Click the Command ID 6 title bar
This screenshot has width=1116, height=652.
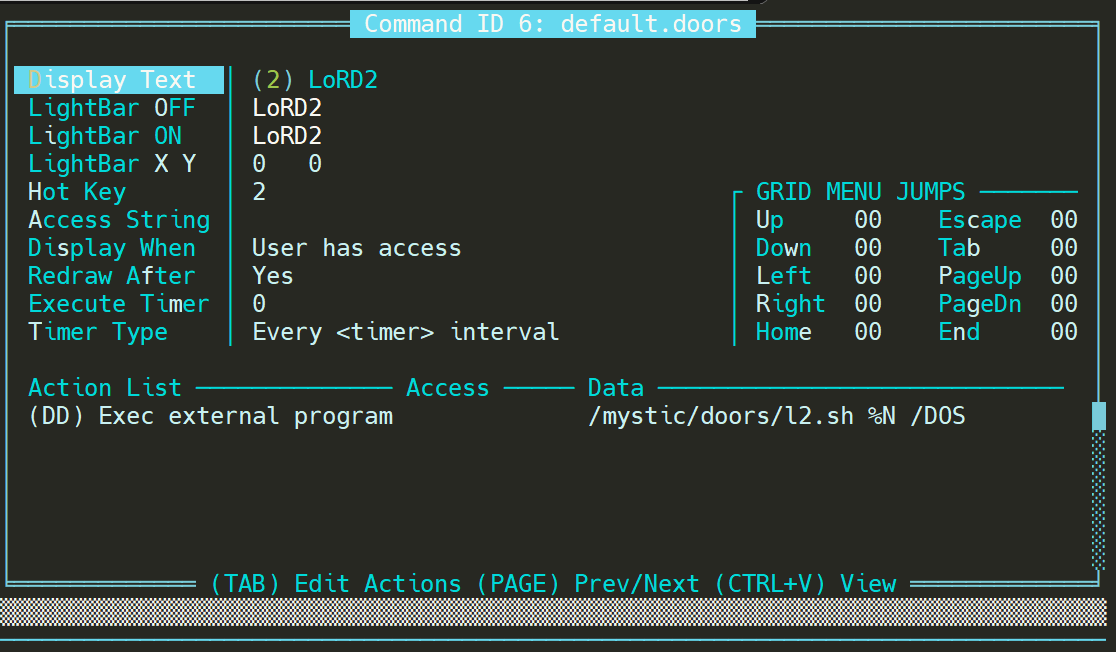(x=552, y=23)
